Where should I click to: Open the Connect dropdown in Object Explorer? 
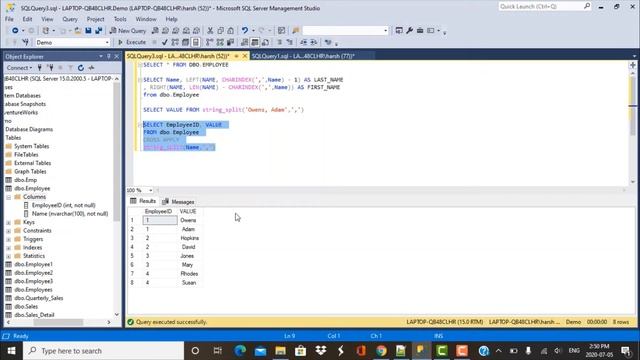(x=19, y=68)
